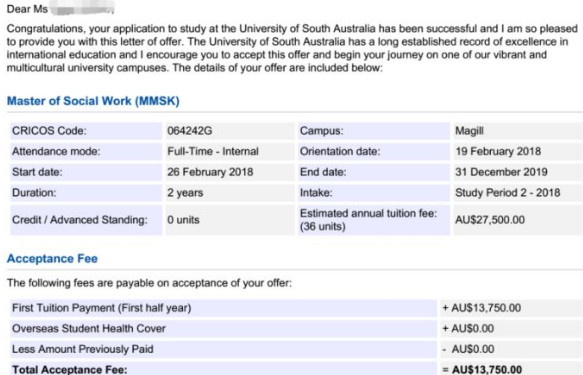The image size is (583, 375).
Task: Click the 'Master of Social Work (MMSK)' heading
Action: [x=93, y=101]
